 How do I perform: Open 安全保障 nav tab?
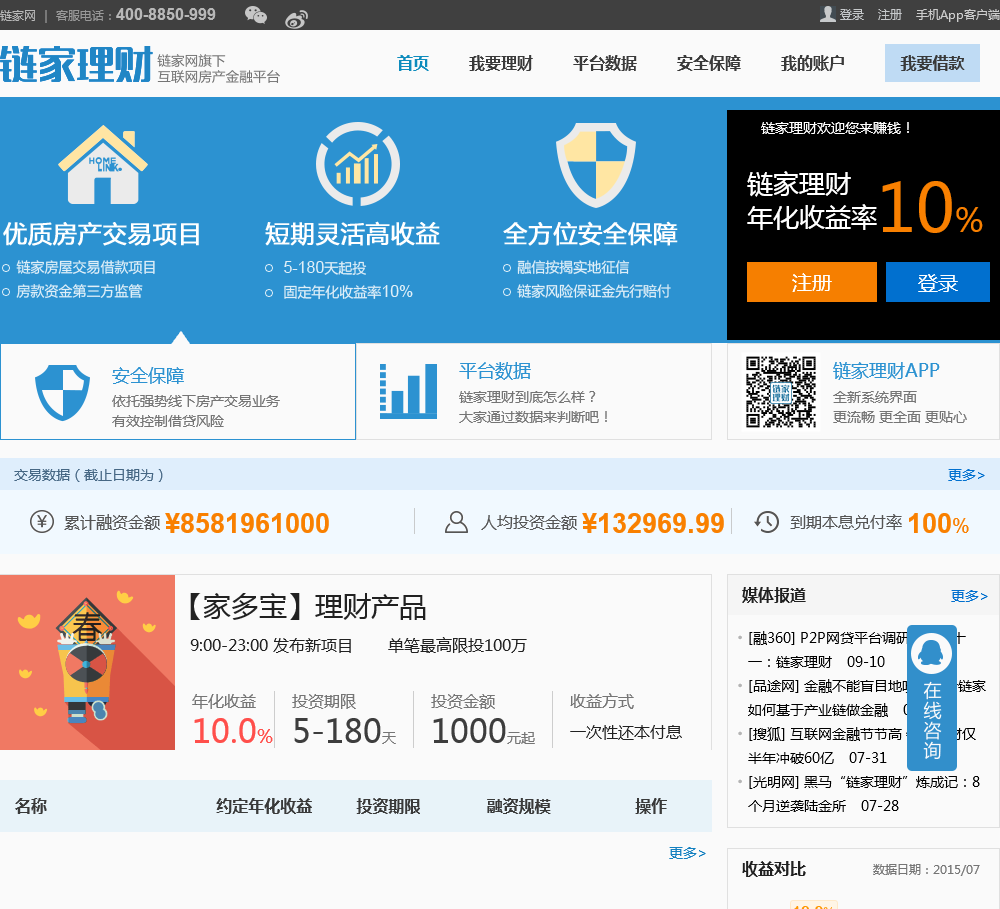[x=709, y=63]
